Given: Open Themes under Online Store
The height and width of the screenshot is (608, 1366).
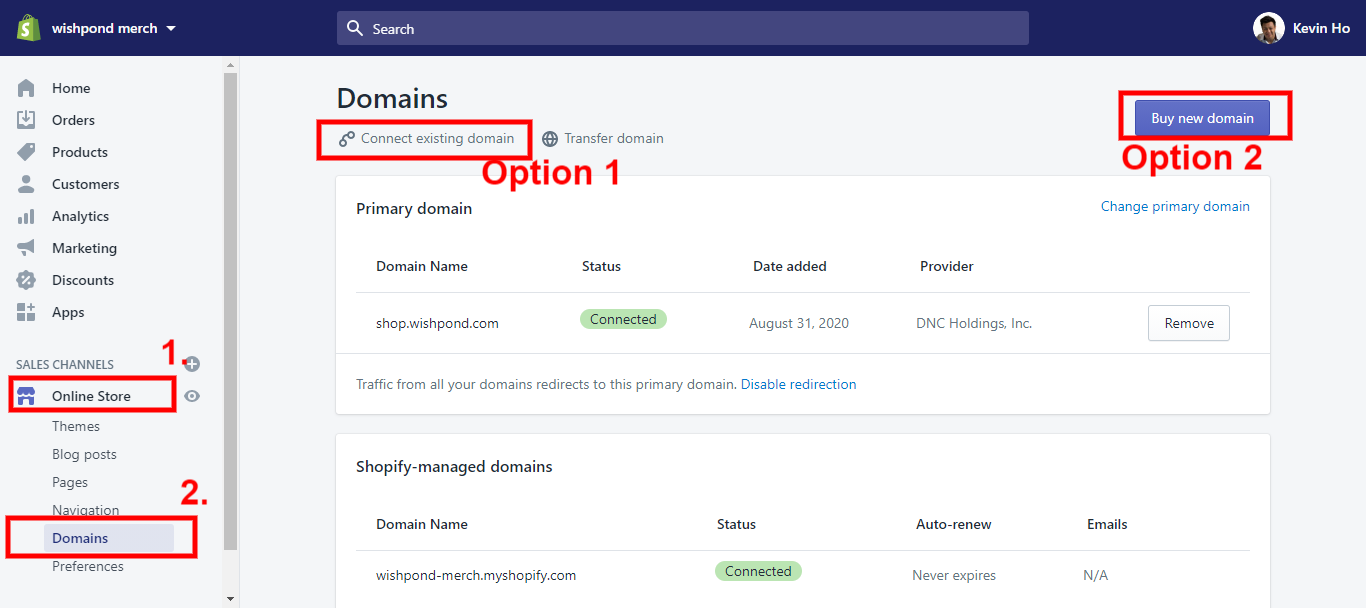Looking at the screenshot, I should pos(76,426).
